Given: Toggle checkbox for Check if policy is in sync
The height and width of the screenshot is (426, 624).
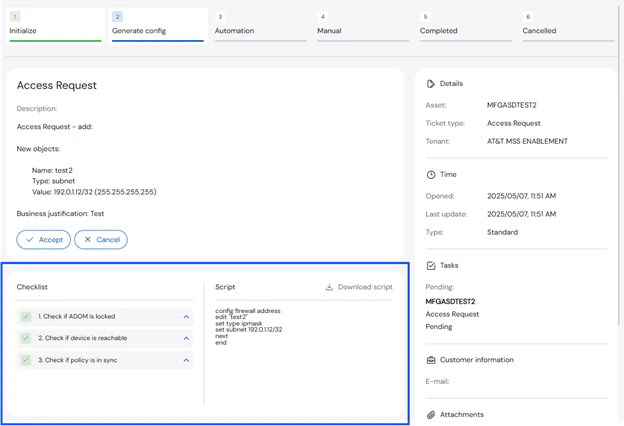Looking at the screenshot, I should click(x=26, y=360).
